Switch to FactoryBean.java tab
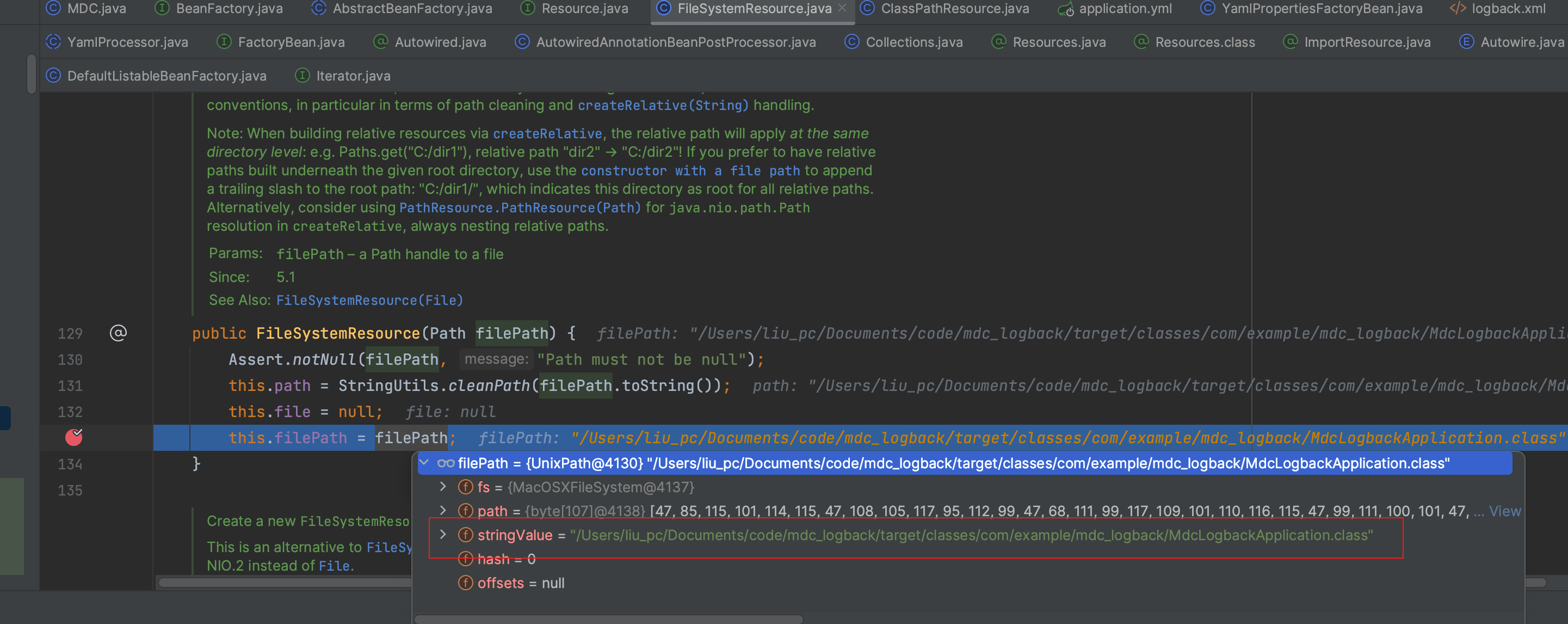 (x=281, y=42)
